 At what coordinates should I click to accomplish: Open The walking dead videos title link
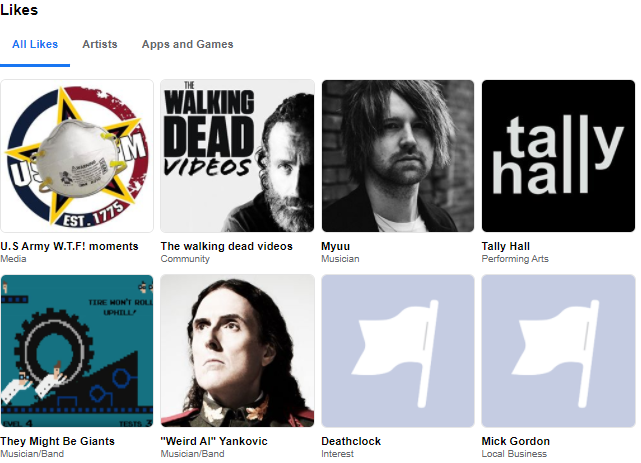click(226, 246)
